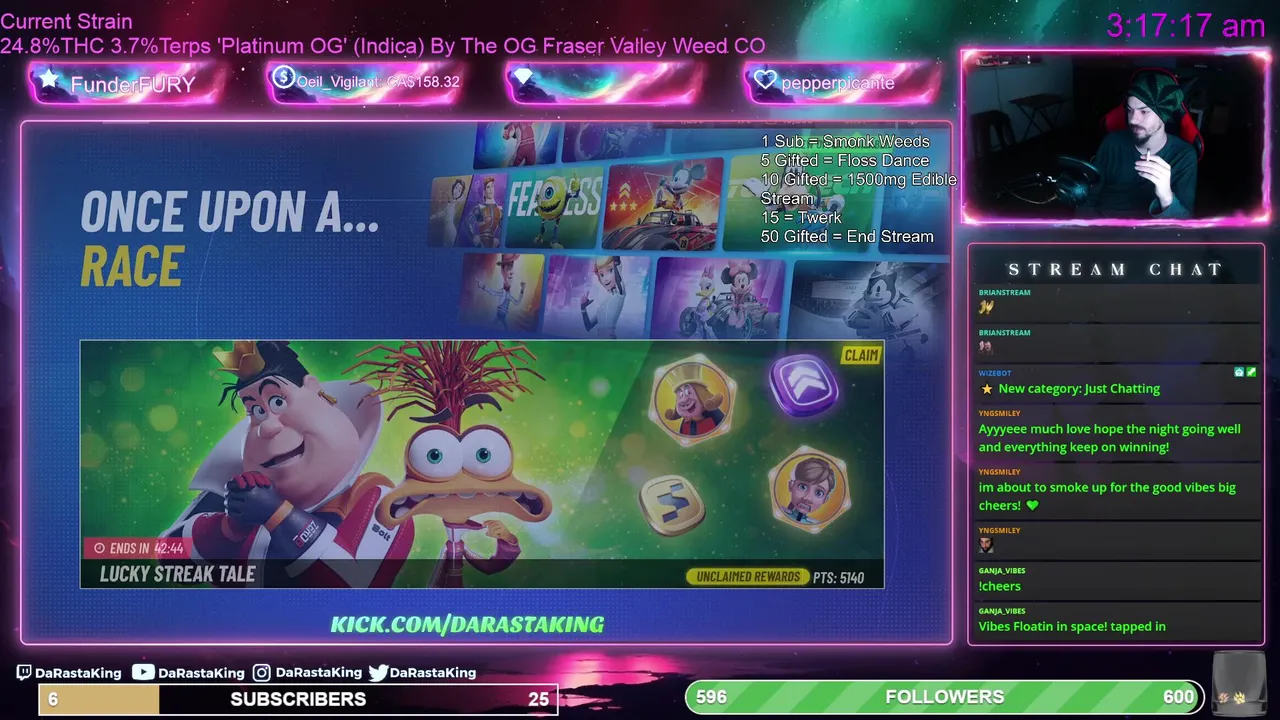Click '50 Gifted = End Stream' line
This screenshot has height=720, width=1280.
coord(847,236)
